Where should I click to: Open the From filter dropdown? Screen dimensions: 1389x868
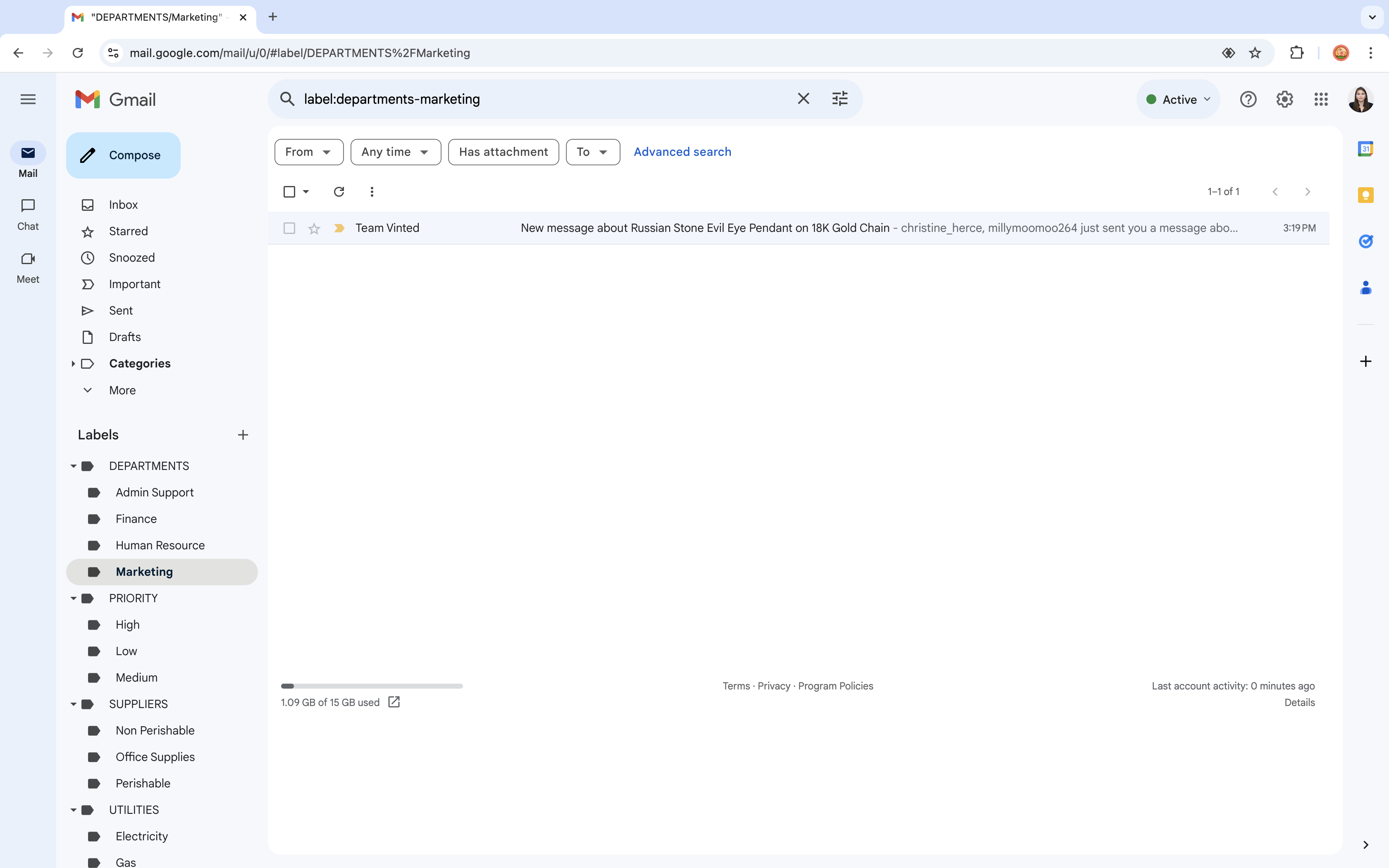point(309,152)
